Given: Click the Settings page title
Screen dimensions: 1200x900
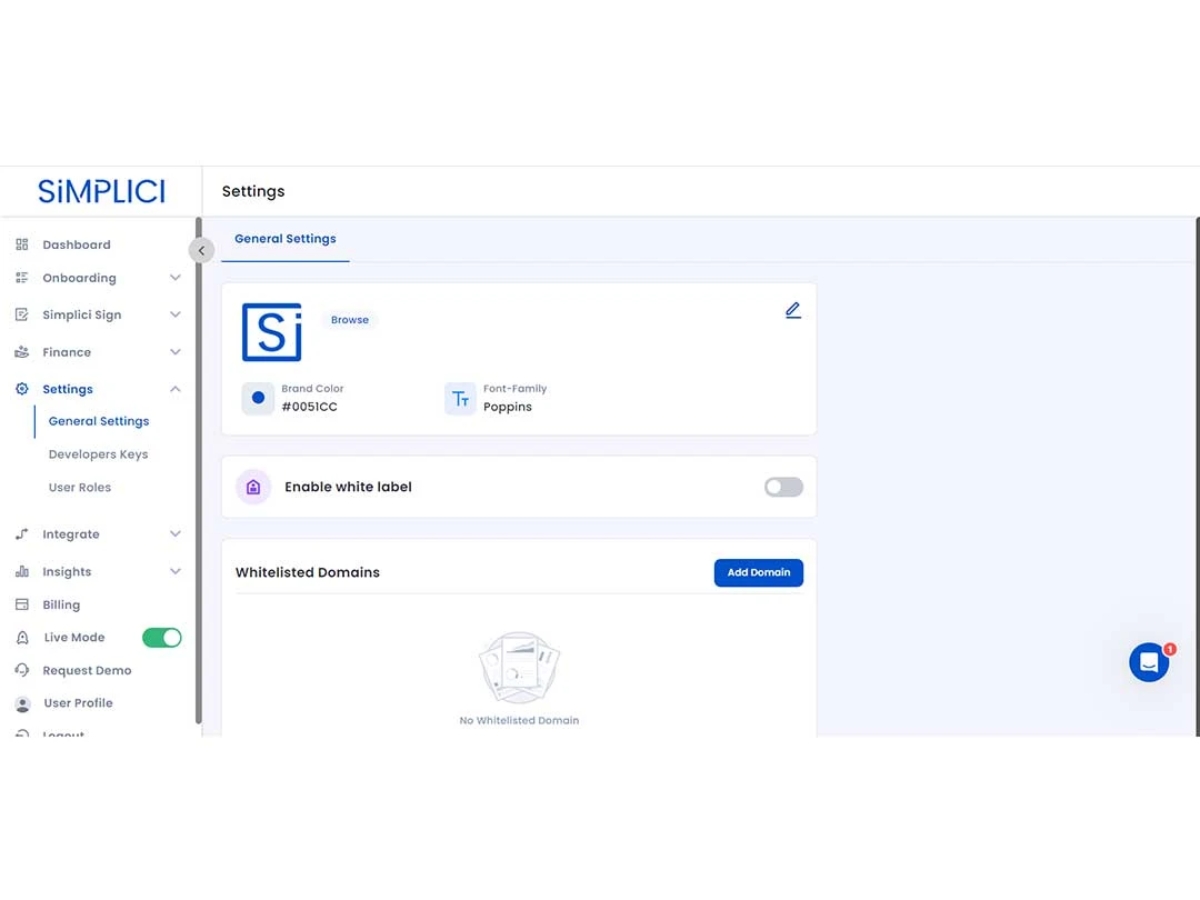Looking at the screenshot, I should coord(253,191).
